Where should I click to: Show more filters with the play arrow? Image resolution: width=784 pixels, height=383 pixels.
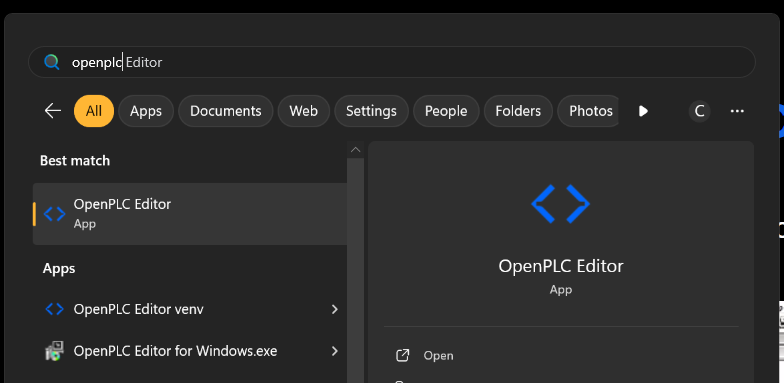644,111
